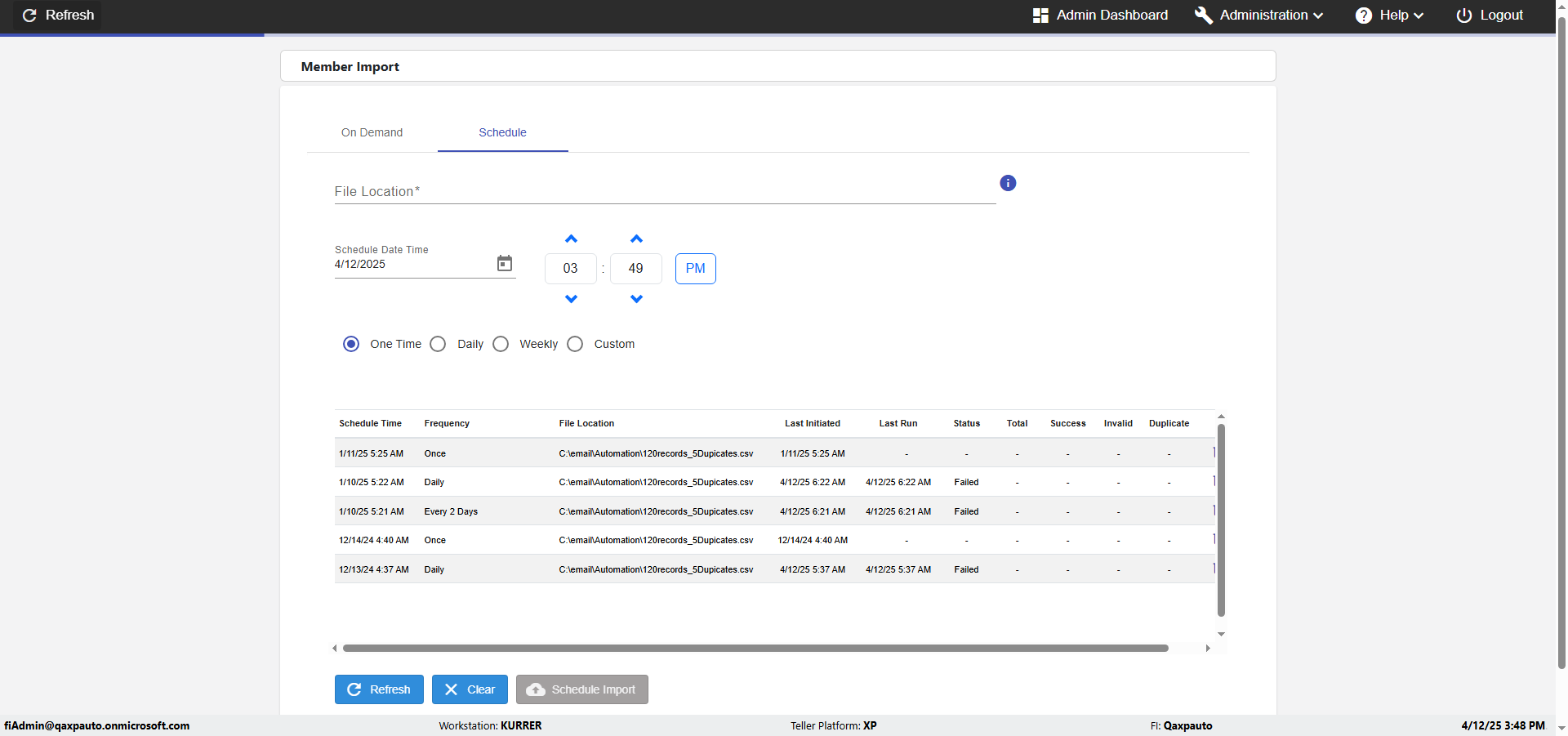Toggle the PM meridian button

pos(695,269)
